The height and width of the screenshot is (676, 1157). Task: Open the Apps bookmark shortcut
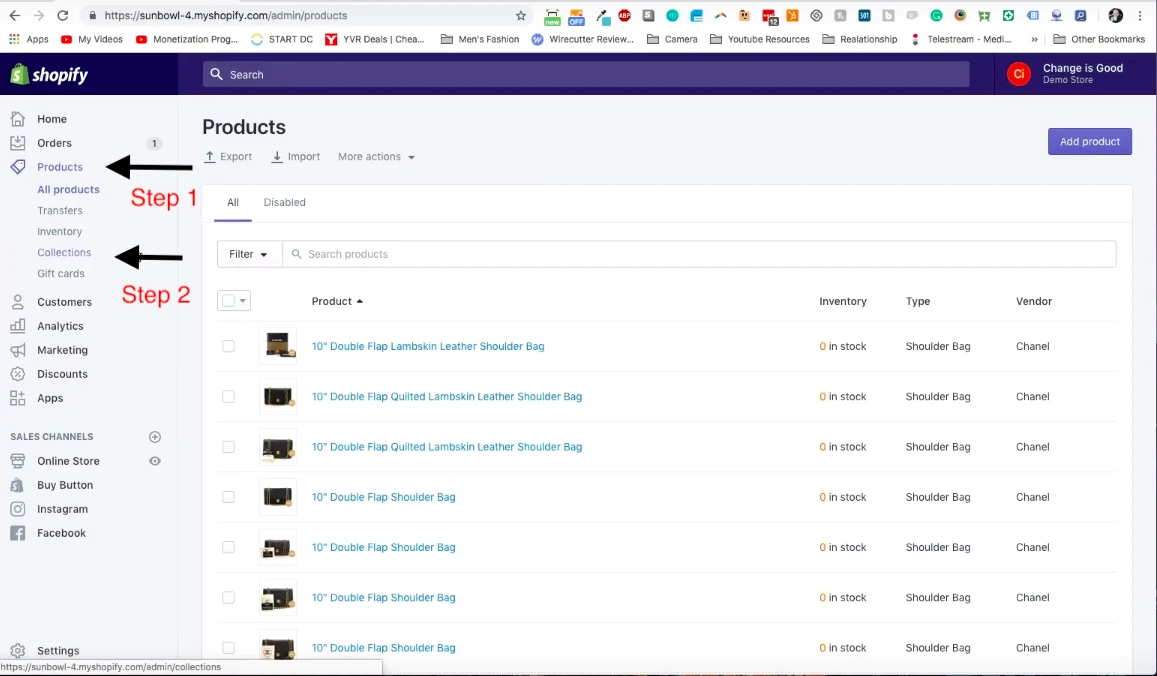pyautogui.click(x=29, y=39)
